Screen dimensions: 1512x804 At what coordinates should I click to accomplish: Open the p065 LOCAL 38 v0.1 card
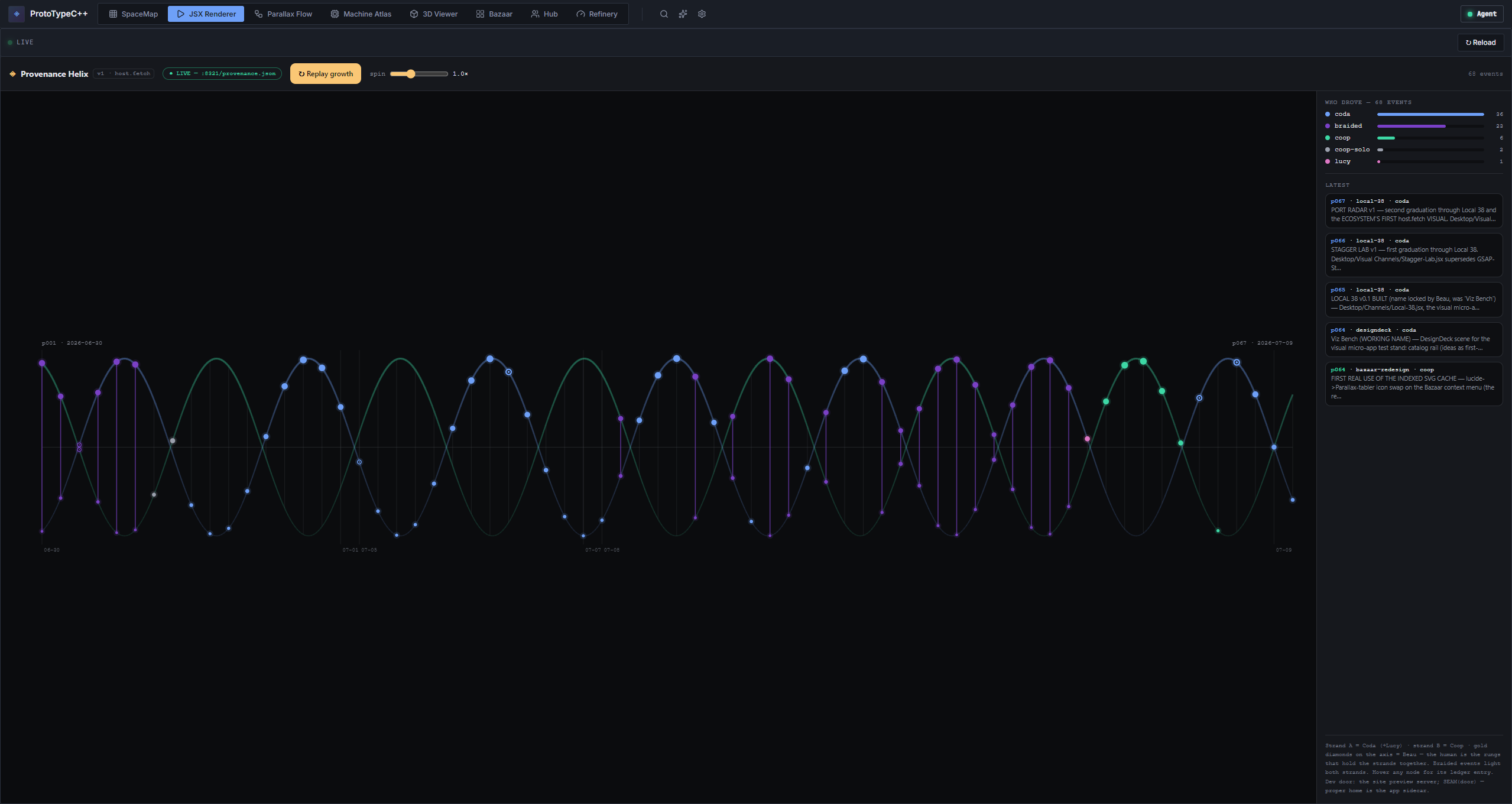(x=1414, y=299)
